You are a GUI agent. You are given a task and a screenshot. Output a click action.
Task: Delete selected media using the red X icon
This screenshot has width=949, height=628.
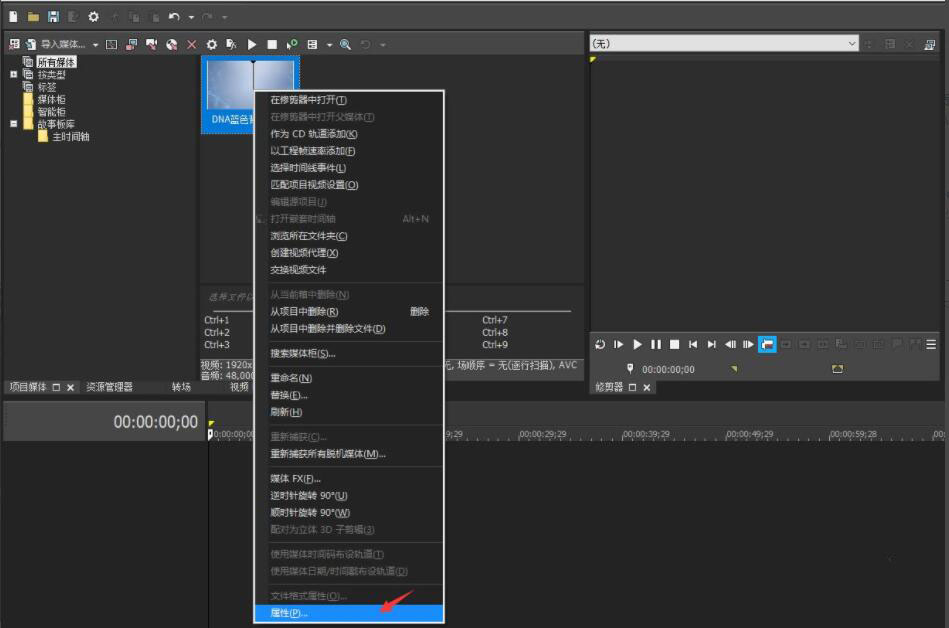coord(191,43)
